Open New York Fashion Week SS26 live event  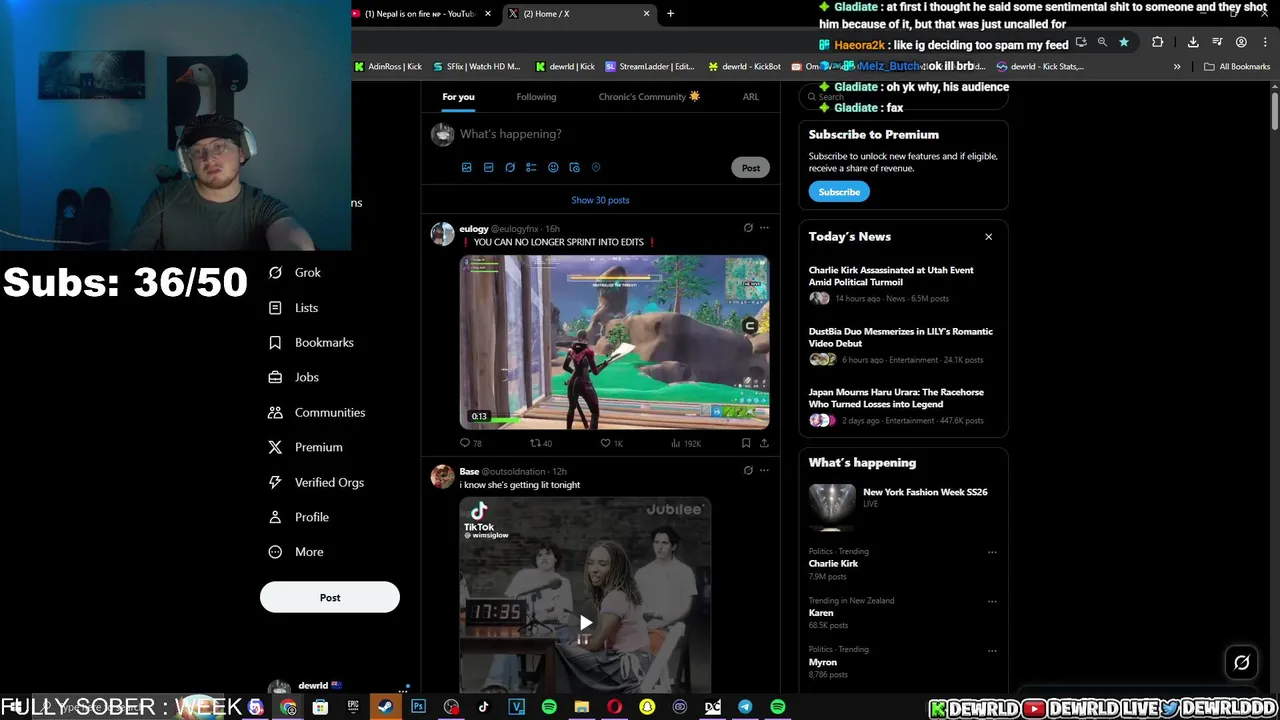pyautogui.click(x=903, y=506)
